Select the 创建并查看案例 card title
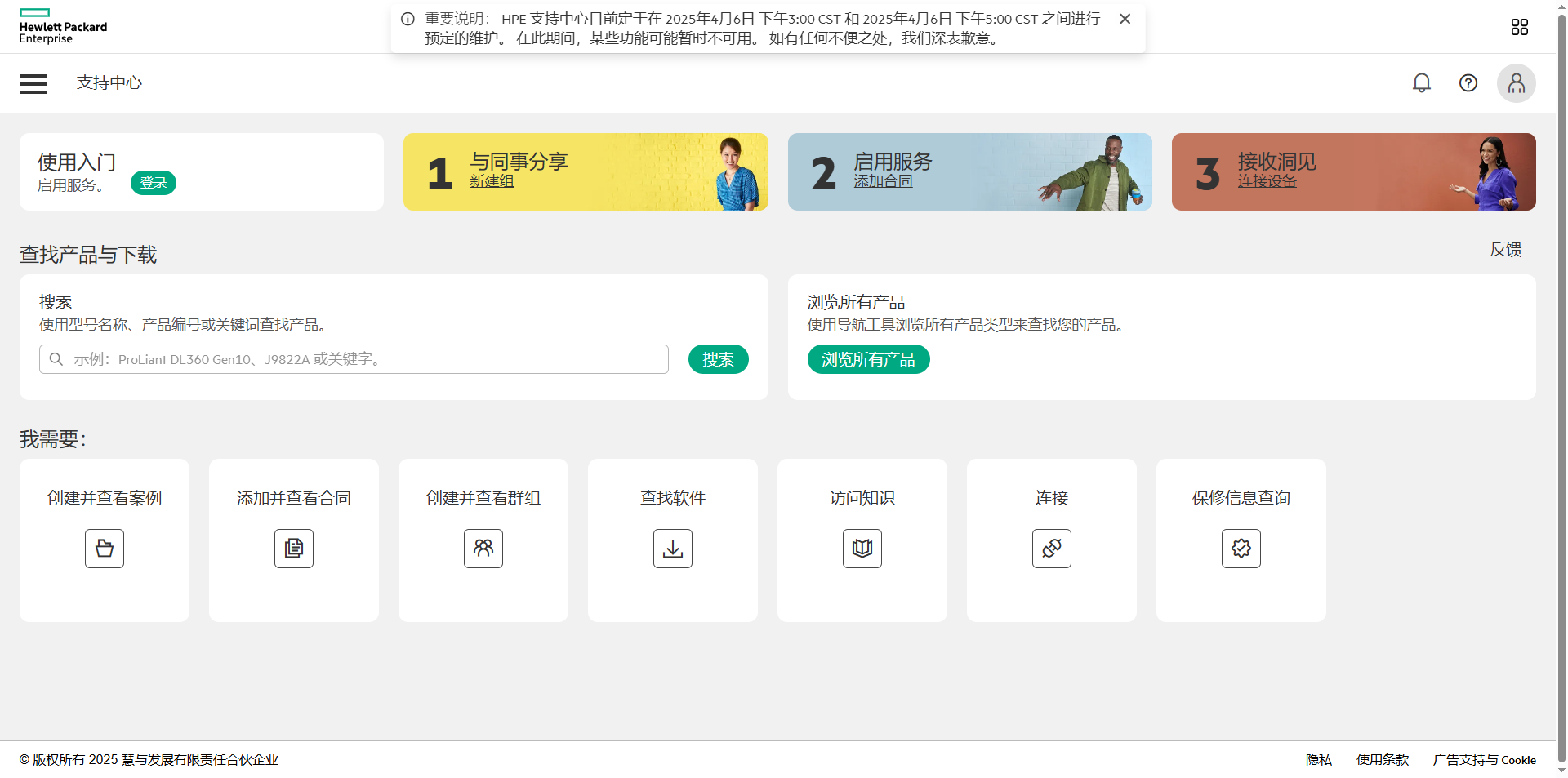This screenshot has width=1568, height=778. (105, 498)
